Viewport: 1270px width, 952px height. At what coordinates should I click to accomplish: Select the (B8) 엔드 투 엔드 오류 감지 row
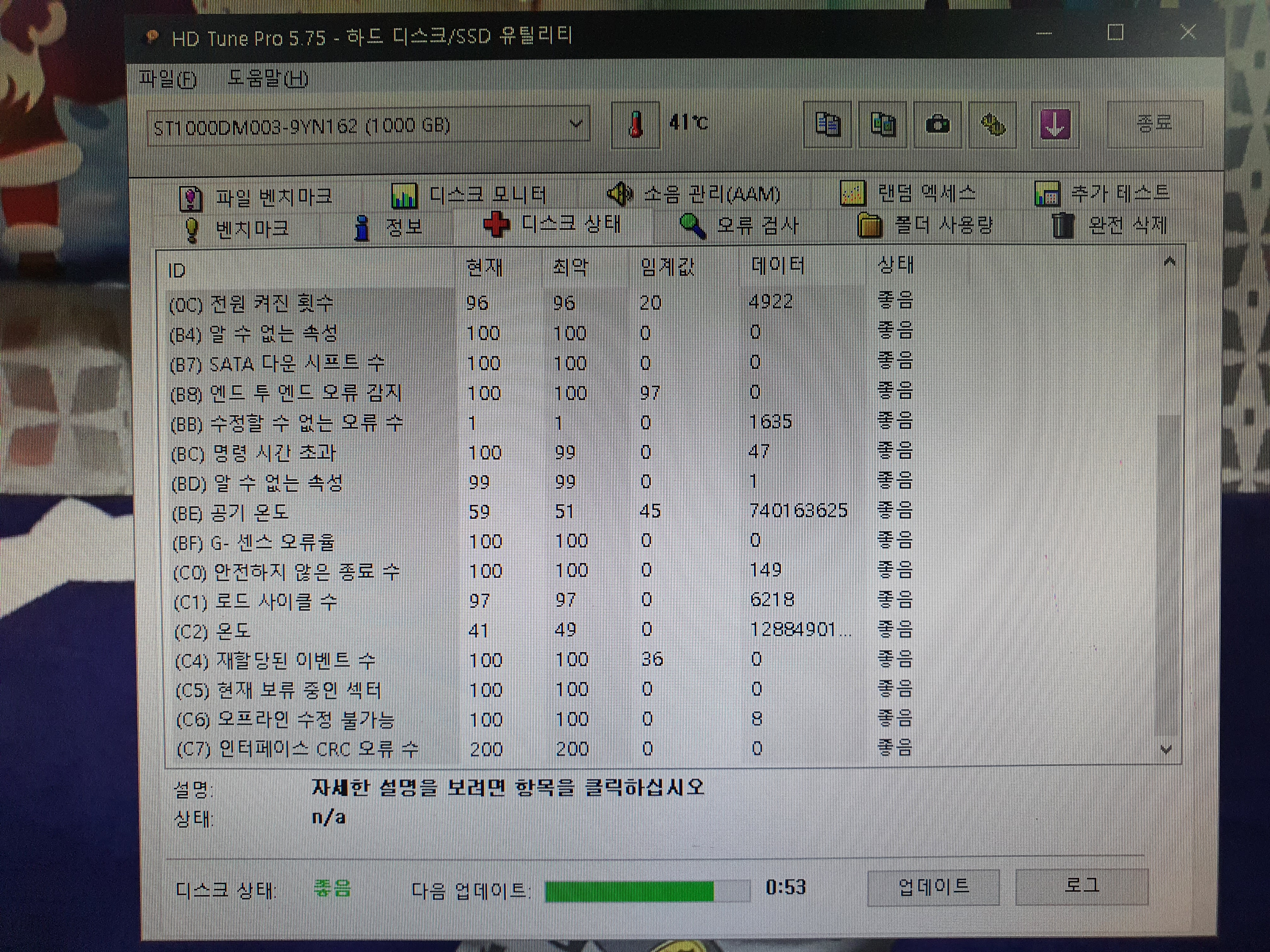point(660,393)
